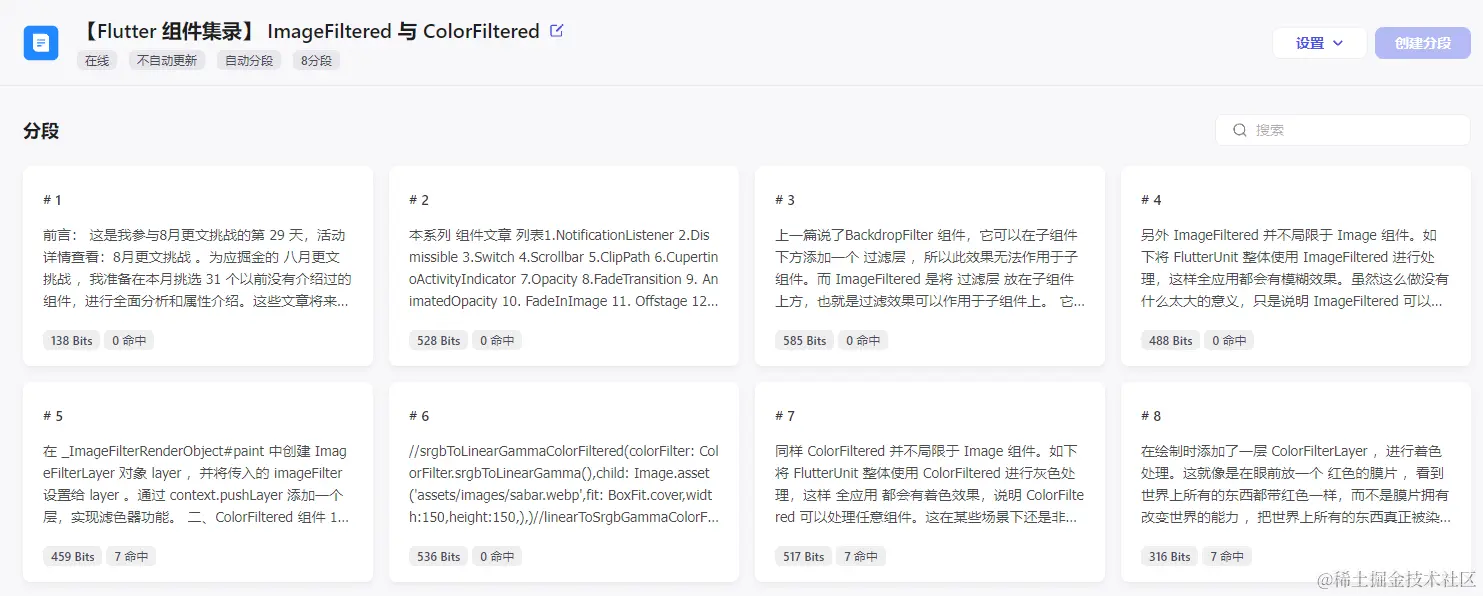Click the 517 Bits badge
Image resolution: width=1483 pixels, height=596 pixels.
(x=804, y=556)
